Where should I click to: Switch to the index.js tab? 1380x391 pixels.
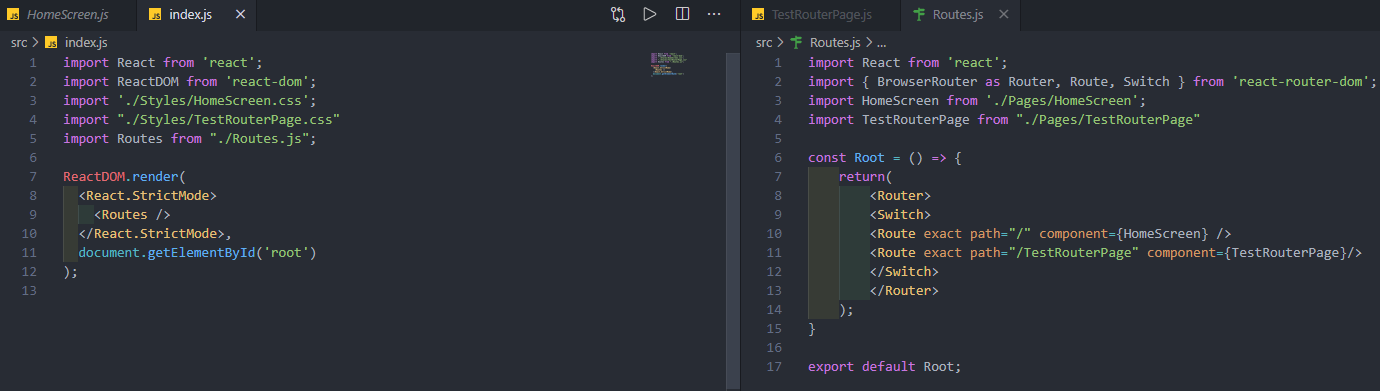pyautogui.click(x=190, y=15)
